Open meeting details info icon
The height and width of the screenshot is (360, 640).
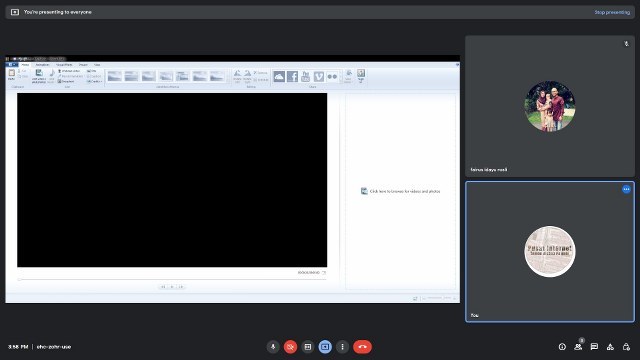point(562,347)
